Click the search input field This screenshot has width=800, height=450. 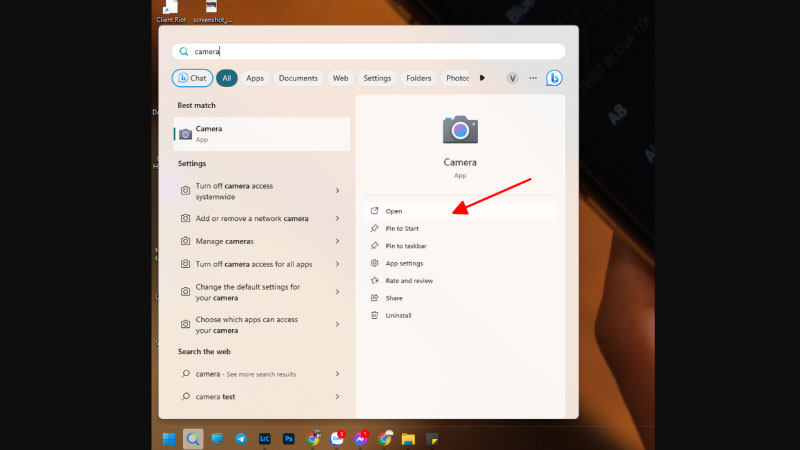coord(370,51)
